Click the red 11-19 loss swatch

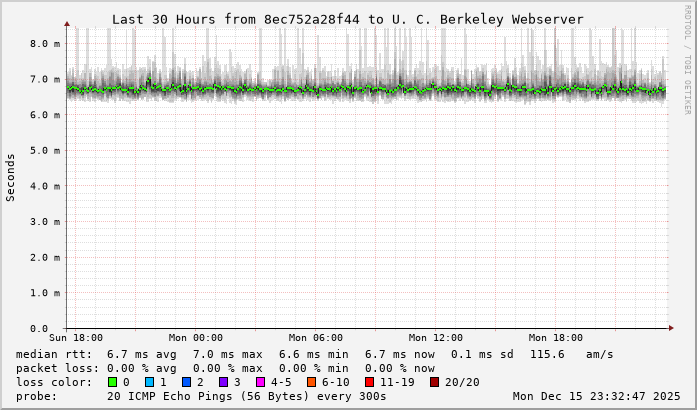(369, 382)
